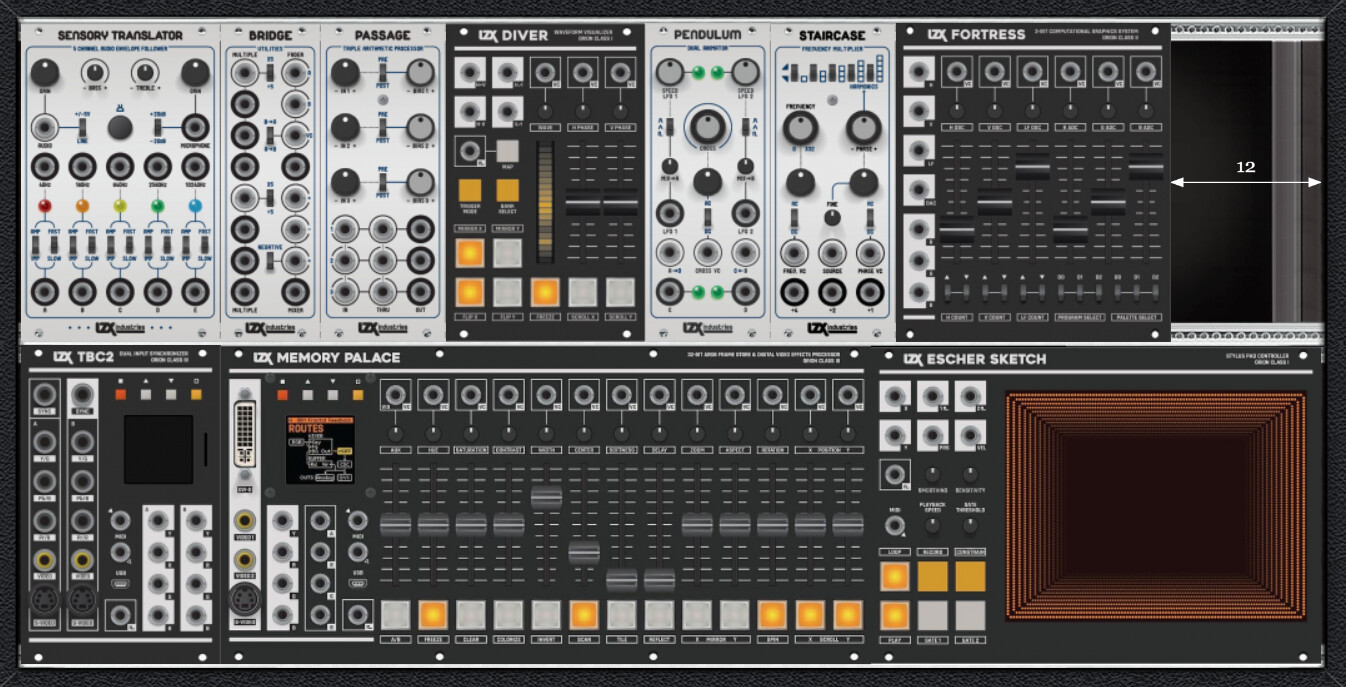Click the SOURCE jack on Staircase

click(x=833, y=252)
